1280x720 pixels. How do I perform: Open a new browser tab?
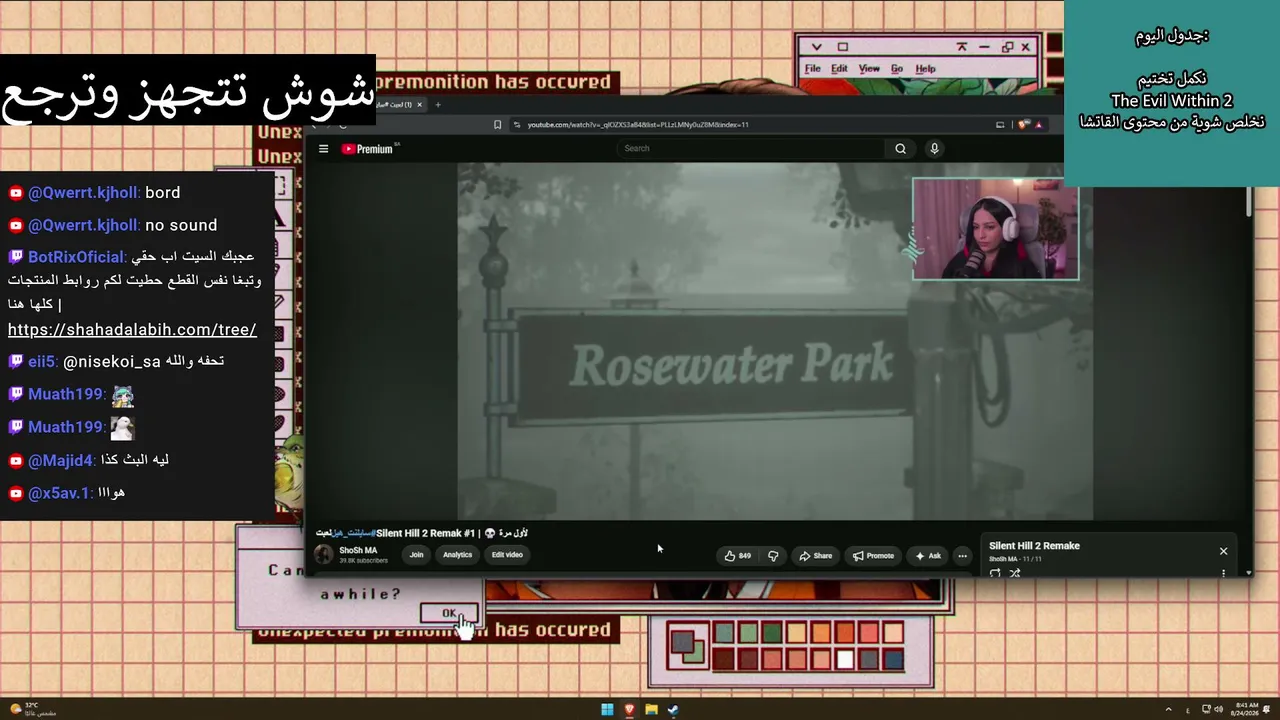pyautogui.click(x=437, y=105)
